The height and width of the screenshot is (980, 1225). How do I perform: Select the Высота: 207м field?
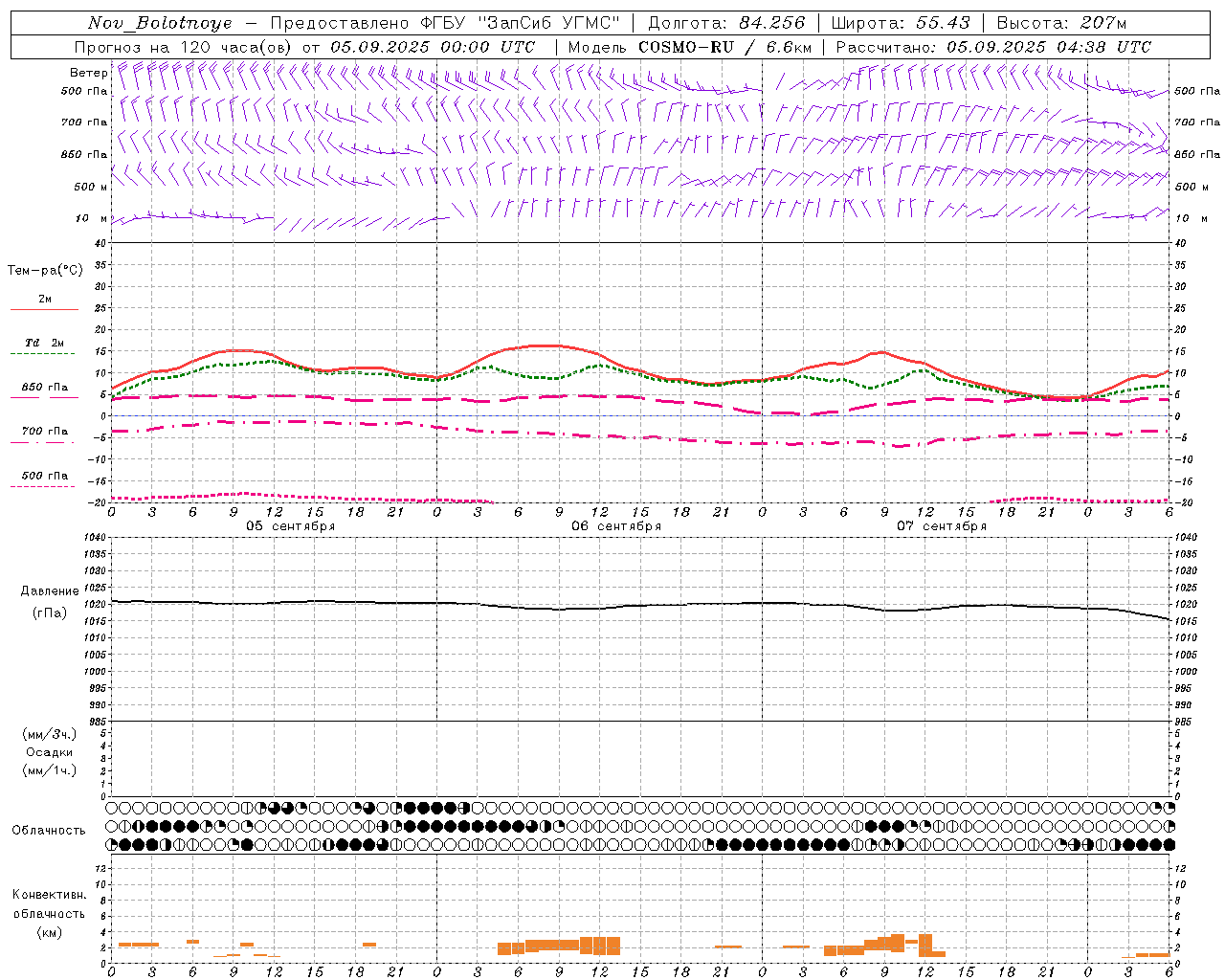(1061, 23)
